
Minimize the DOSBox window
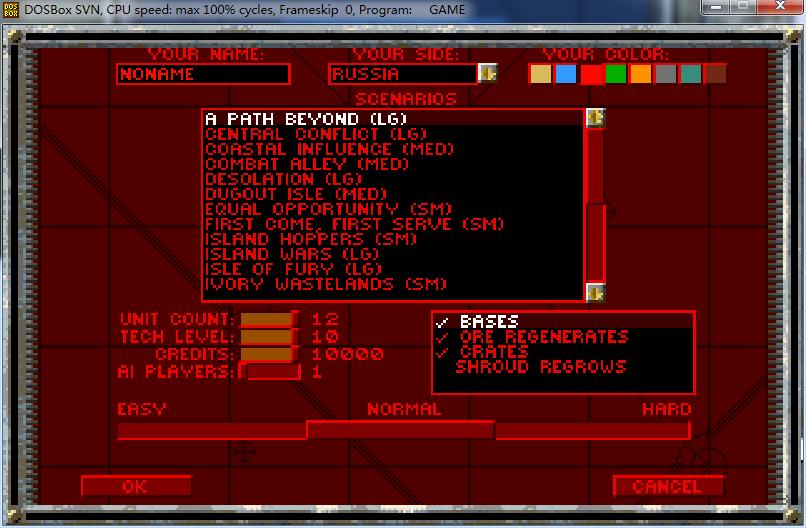[716, 7]
